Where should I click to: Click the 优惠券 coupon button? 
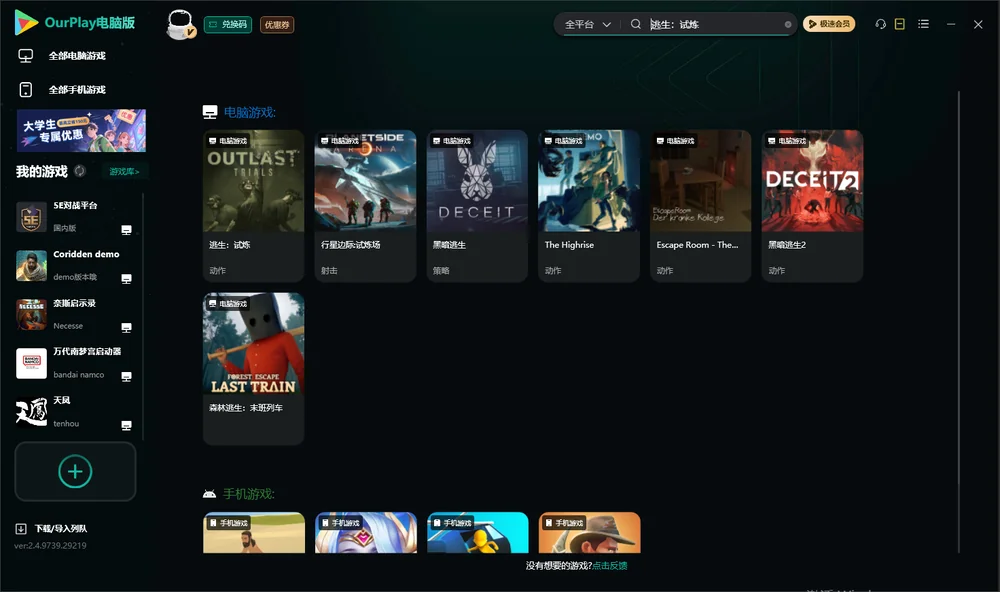[x=277, y=24]
